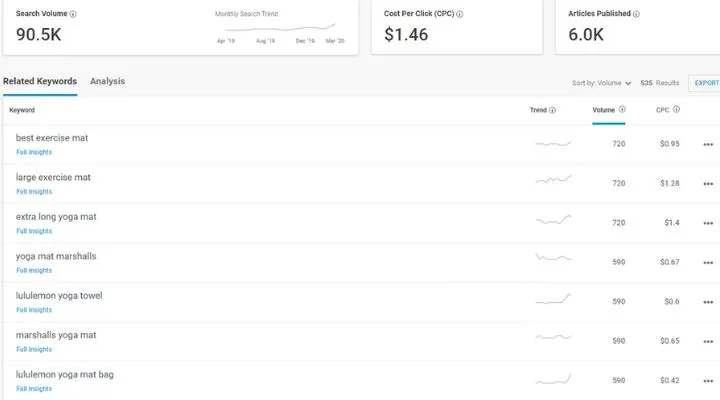
Task: Click the 6.0K articles published value
Action: click(x=586, y=34)
